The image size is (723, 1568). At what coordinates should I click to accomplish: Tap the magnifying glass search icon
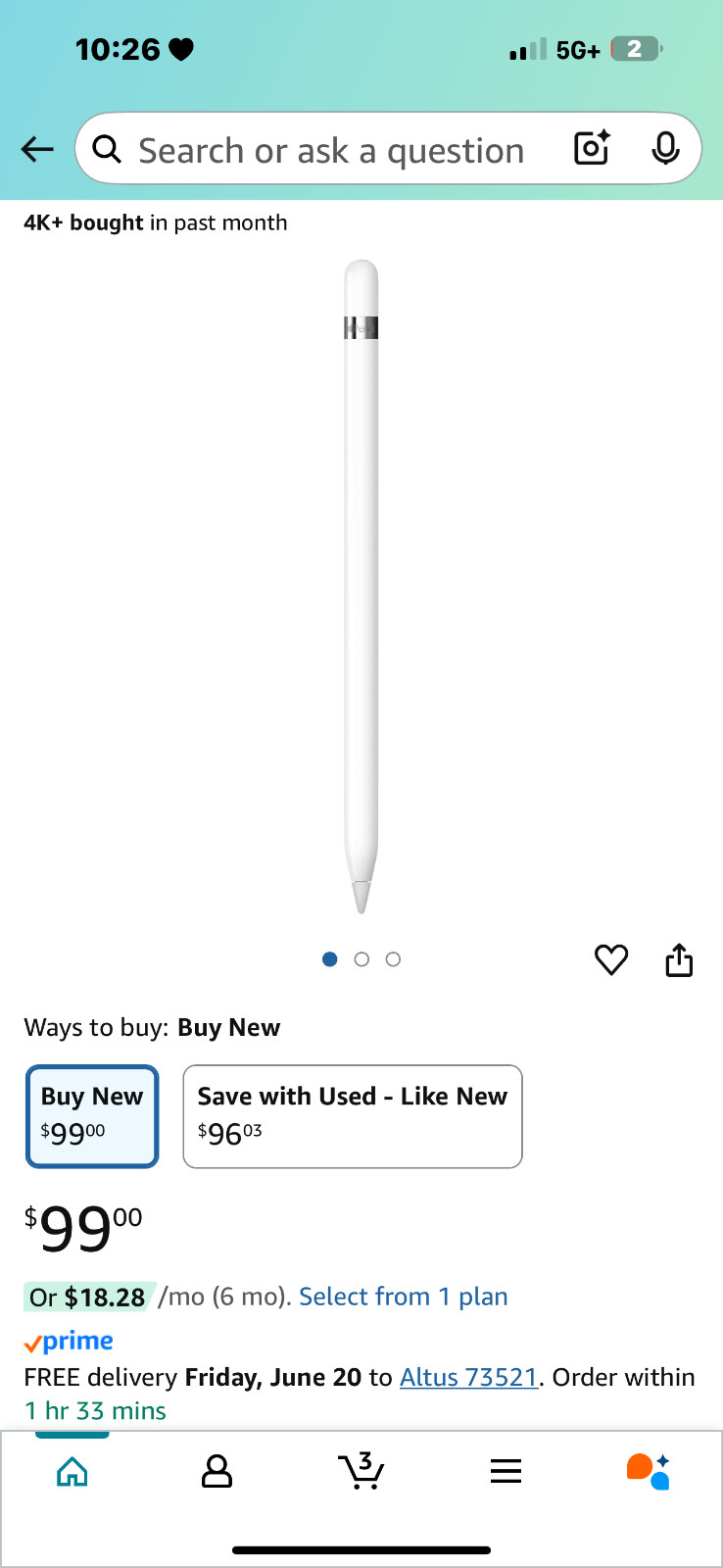pos(107,149)
